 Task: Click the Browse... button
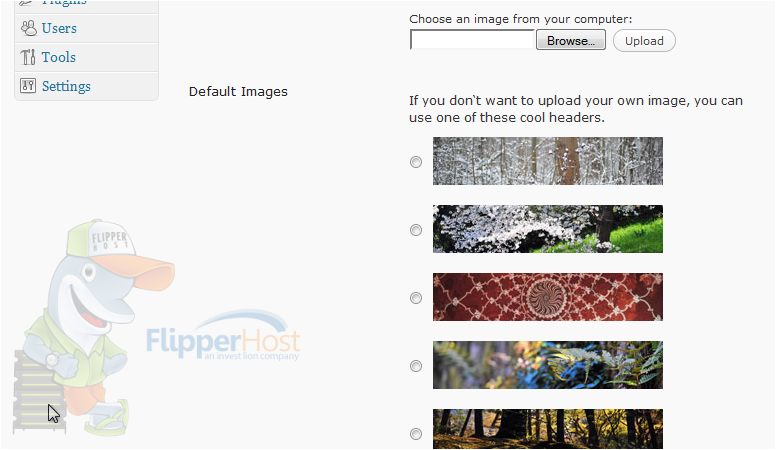(x=571, y=41)
